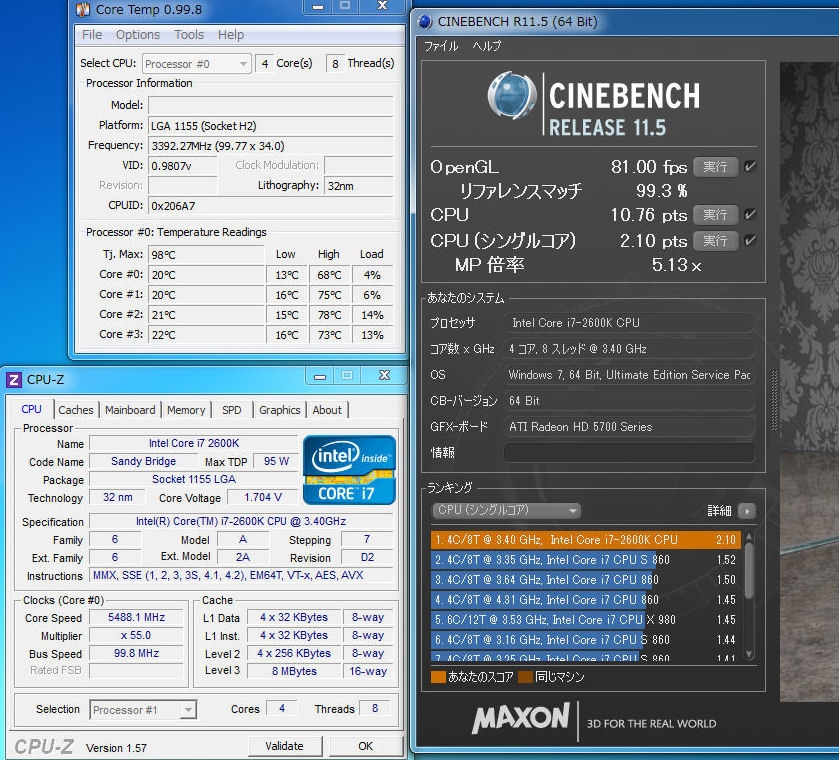Select ranking entry 4 at 4.31 GHz
Screen dimensions: 839x760
586,599
